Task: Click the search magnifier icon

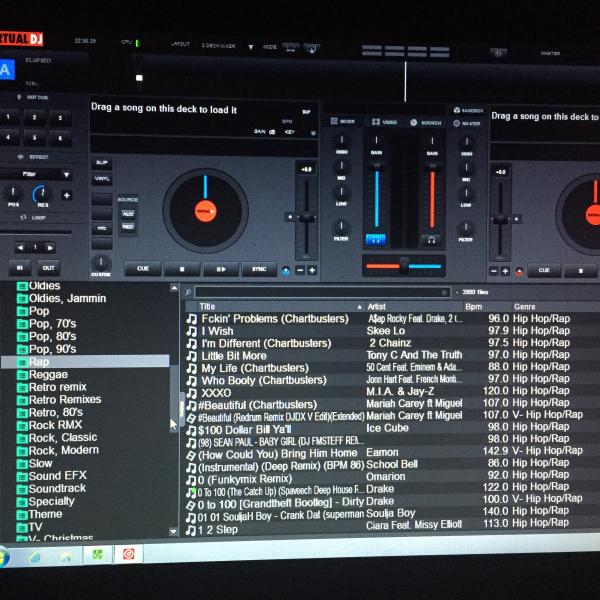Action: pos(188,292)
